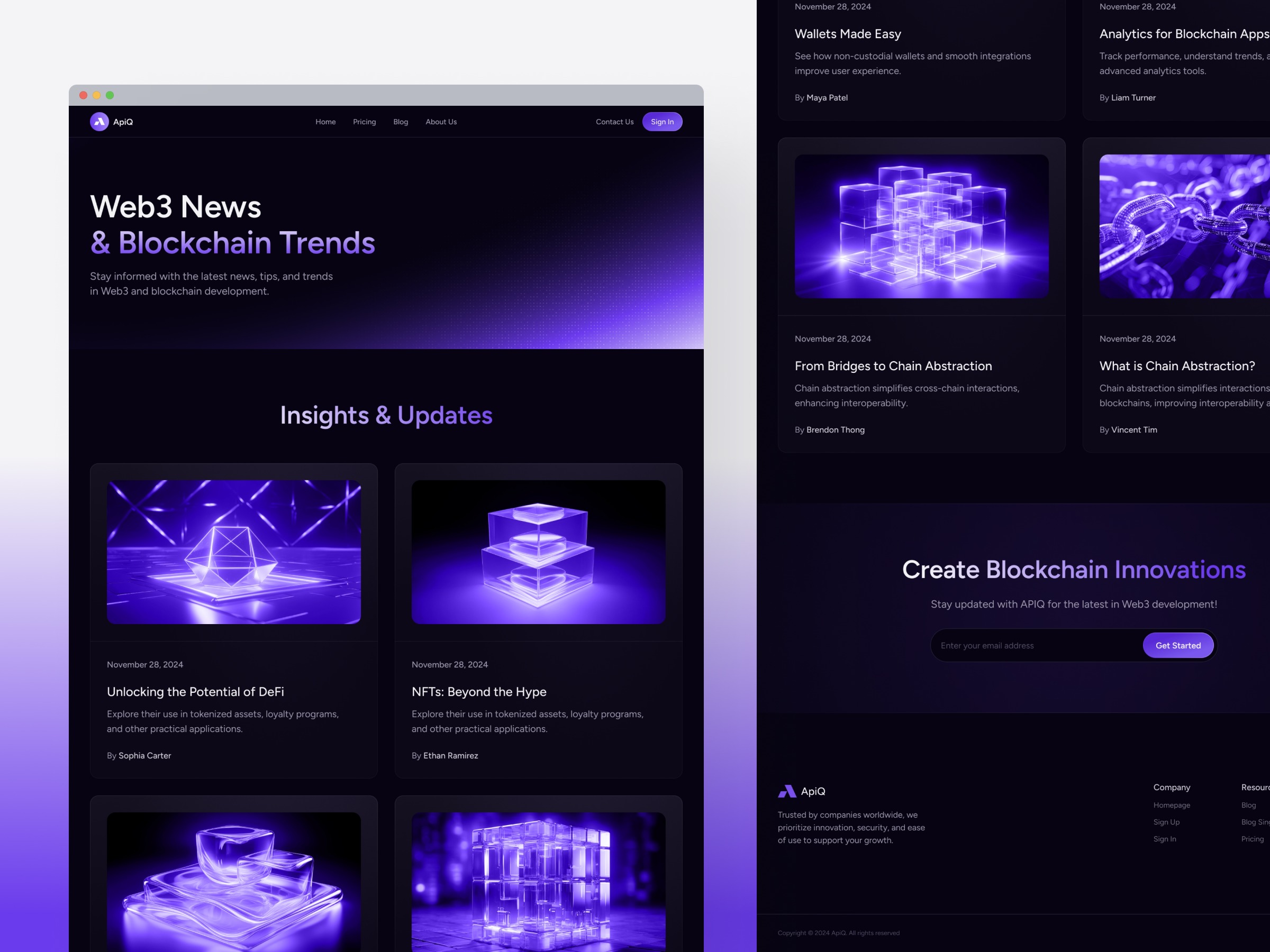The width and height of the screenshot is (1270, 952).
Task: Open 'From Bridges to Chain Abstraction' article
Action: tap(893, 365)
